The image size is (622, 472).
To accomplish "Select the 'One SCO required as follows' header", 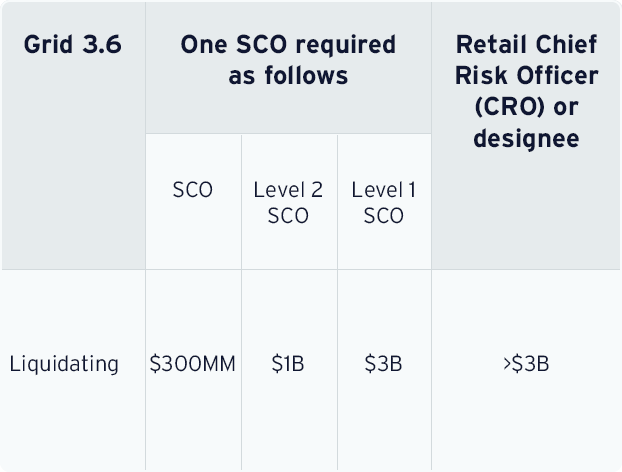I will pyautogui.click(x=288, y=60).
